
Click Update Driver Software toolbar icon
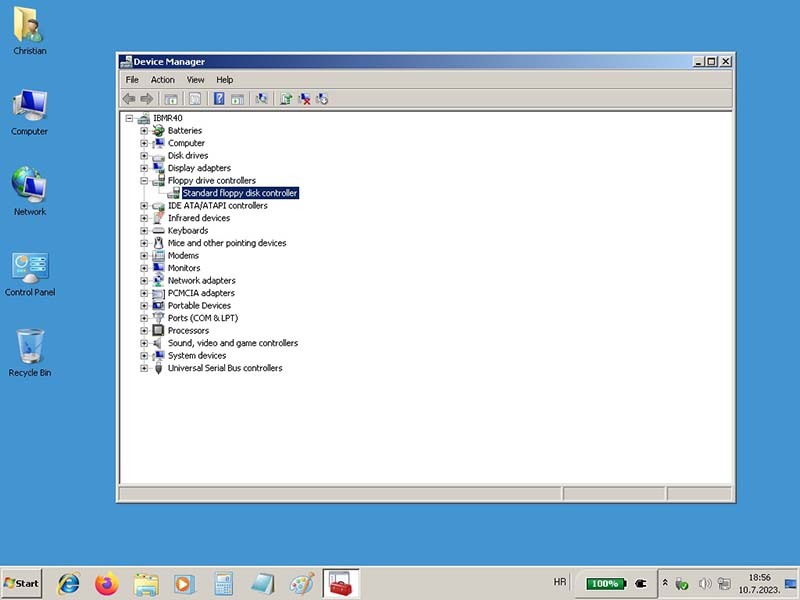coord(286,99)
